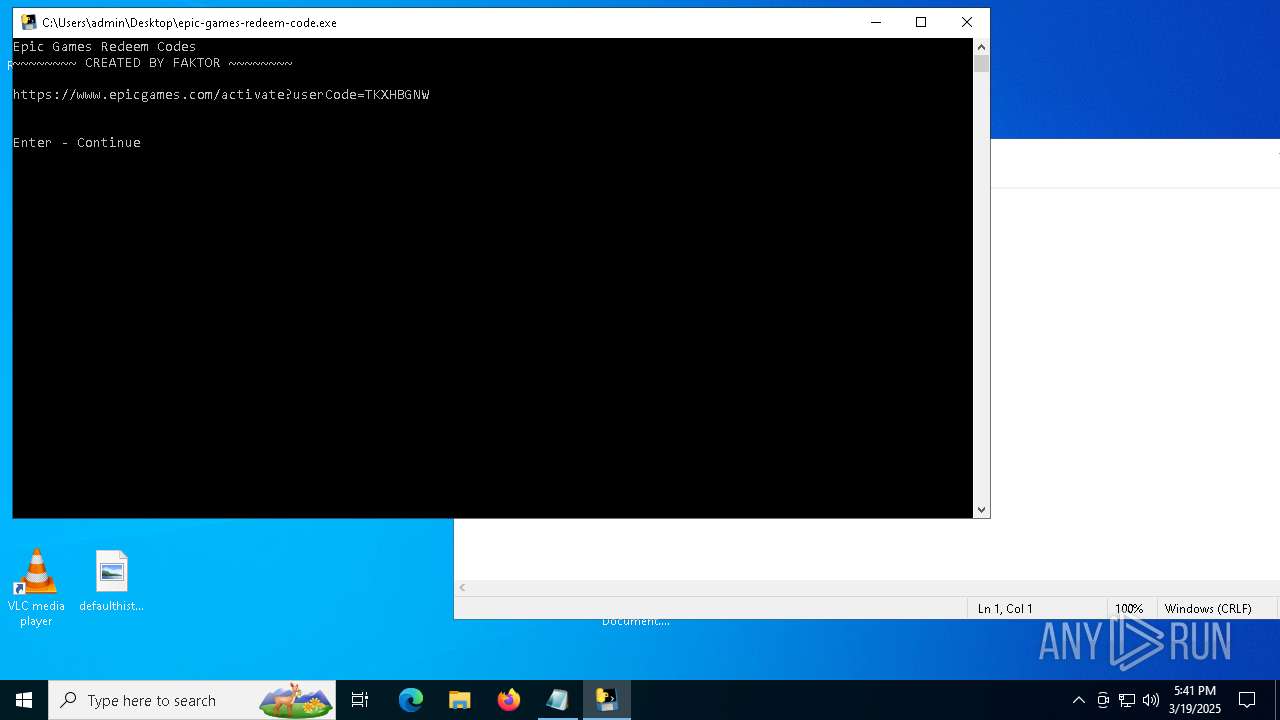Click 'Epic Games Redeem Codes' heading text
Screen dimensions: 1280x720
pos(104,46)
